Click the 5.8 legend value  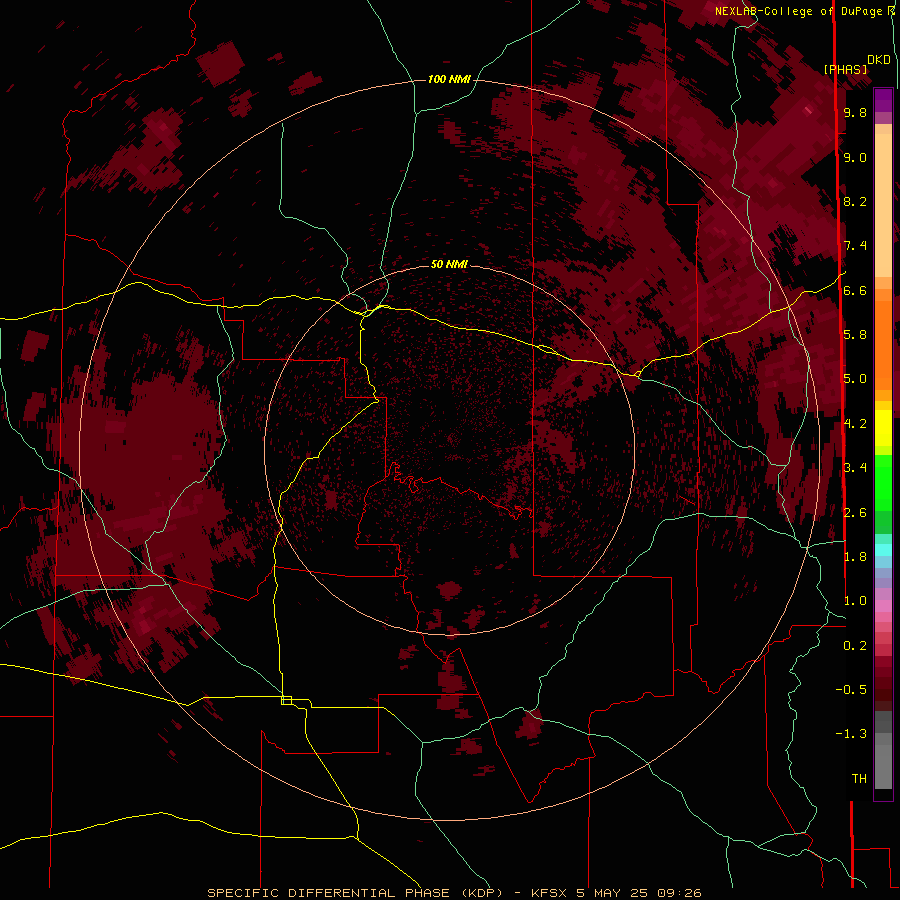[x=855, y=335]
